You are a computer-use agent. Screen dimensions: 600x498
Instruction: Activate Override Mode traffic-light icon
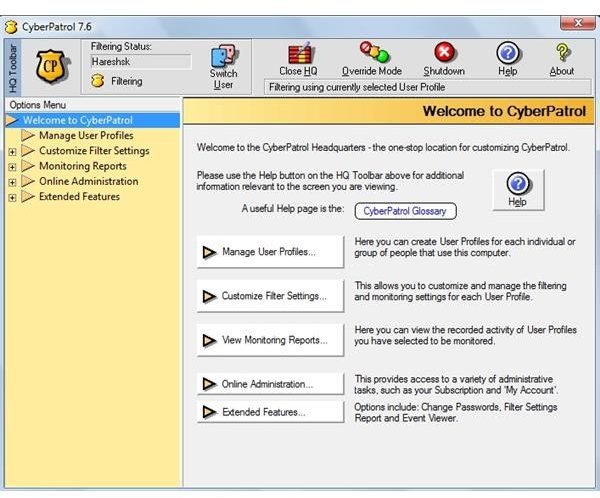pyautogui.click(x=374, y=52)
